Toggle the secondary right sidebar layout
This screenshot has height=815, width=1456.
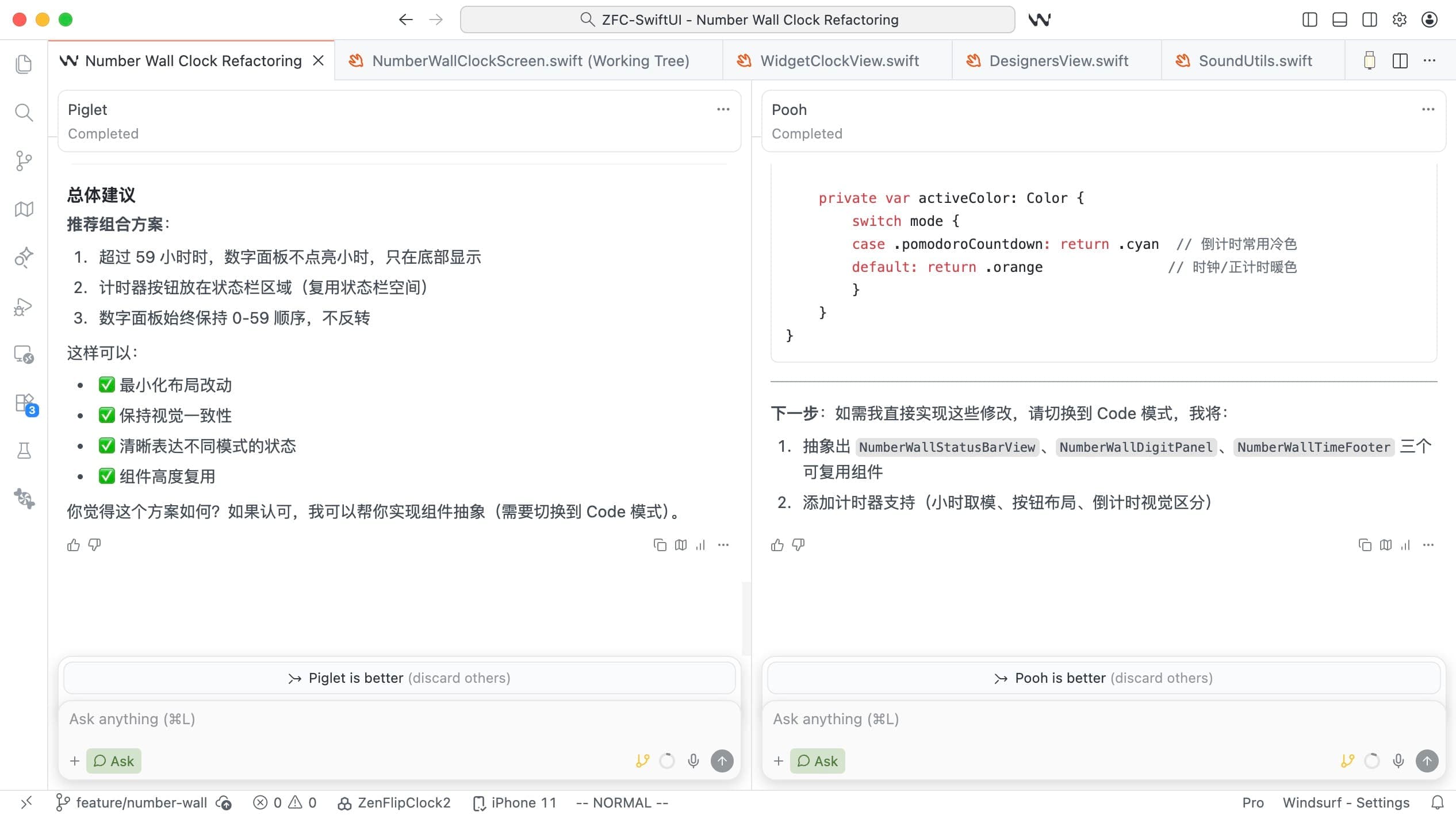pos(1369,20)
